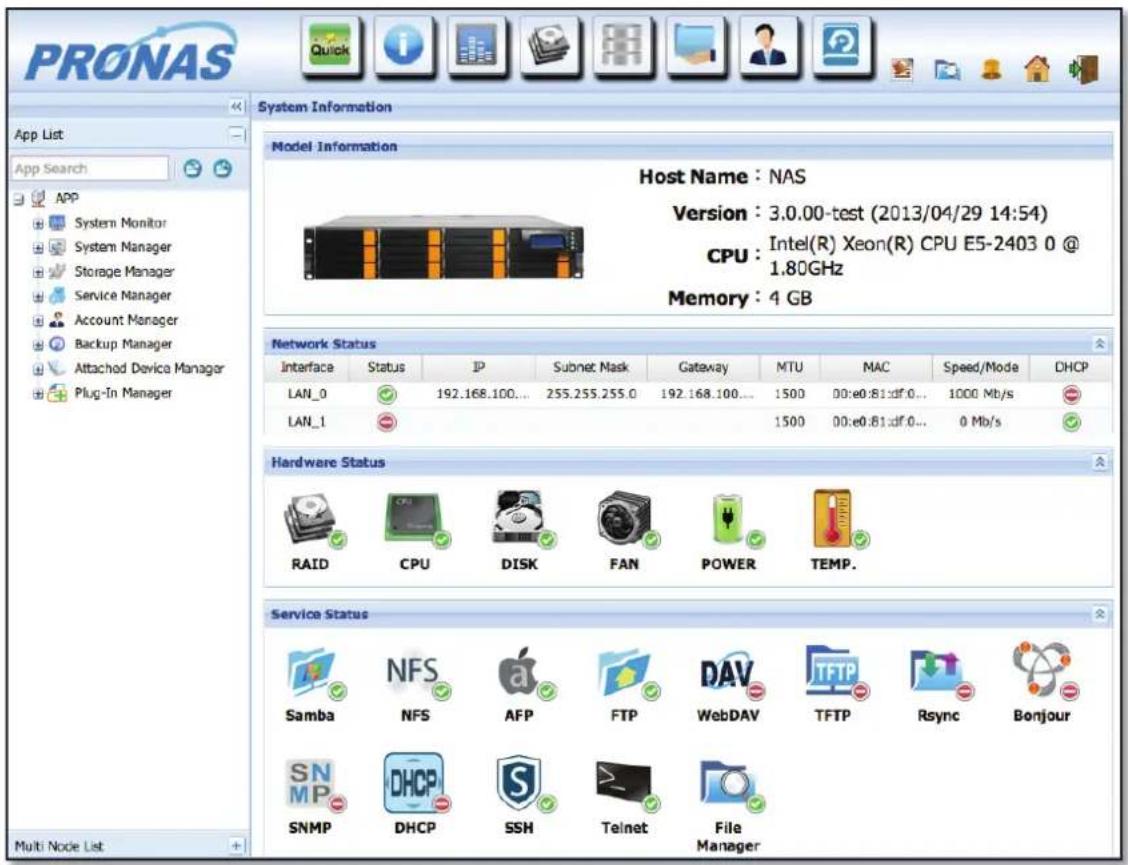Open the Quick setup toolbar icon
The height and width of the screenshot is (865, 1128).
coord(331,46)
